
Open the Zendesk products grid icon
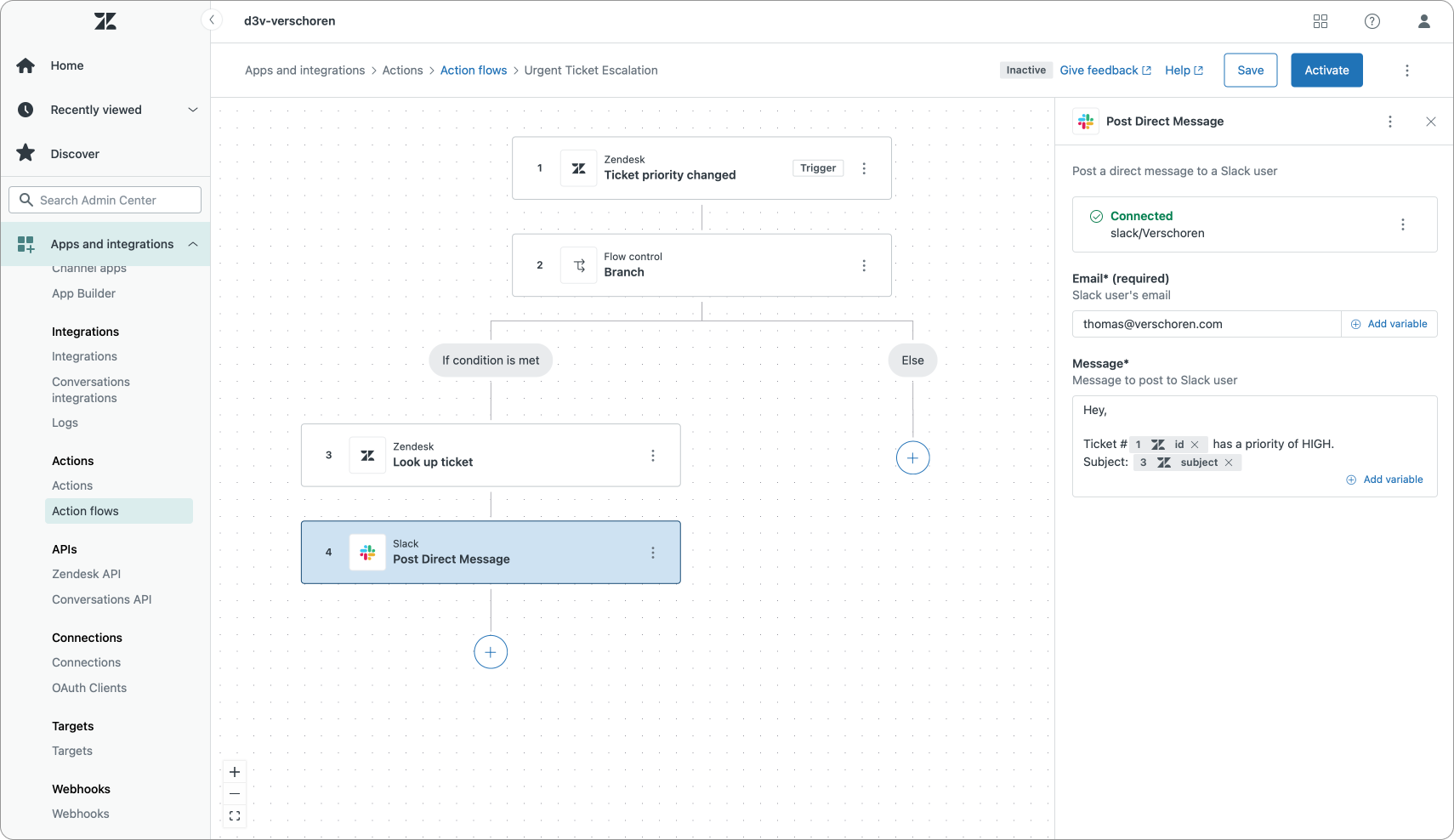point(1321,21)
